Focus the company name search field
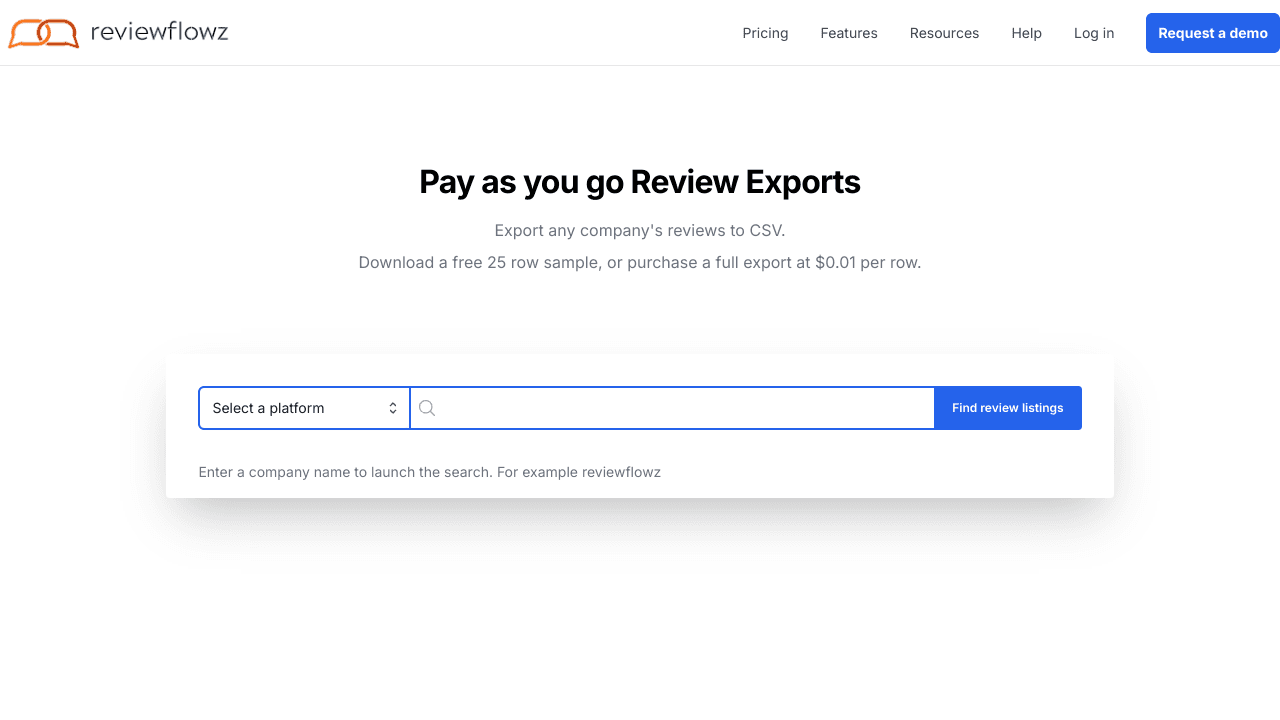The image size is (1280, 720). [672, 408]
